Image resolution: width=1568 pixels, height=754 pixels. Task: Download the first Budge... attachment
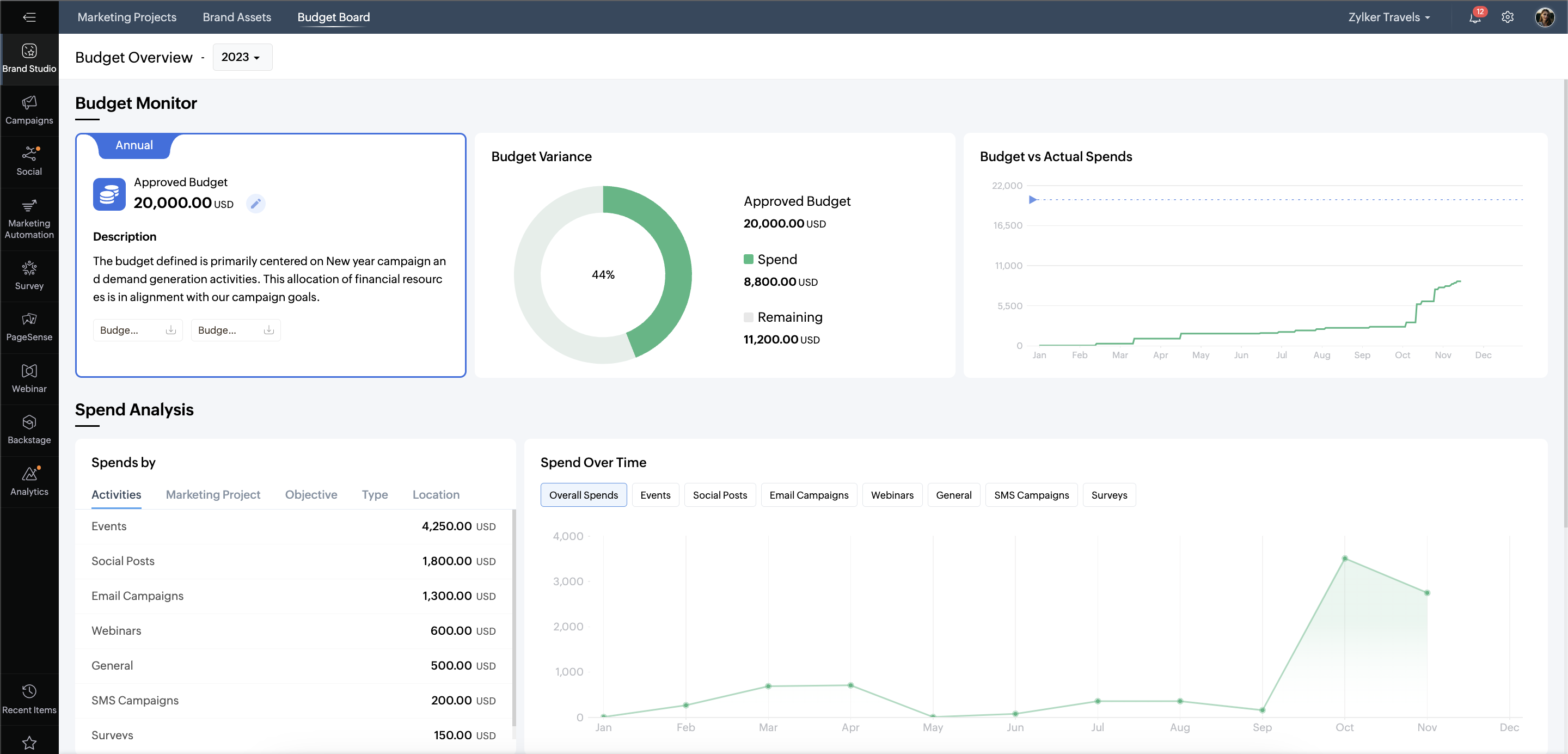[x=170, y=330]
